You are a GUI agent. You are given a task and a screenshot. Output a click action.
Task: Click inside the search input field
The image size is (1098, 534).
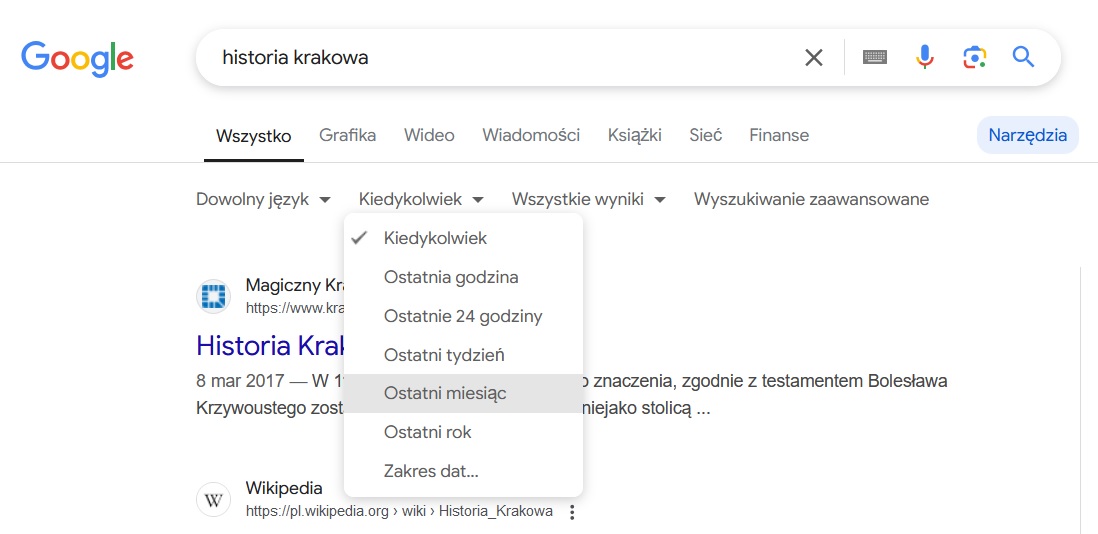[x=500, y=57]
